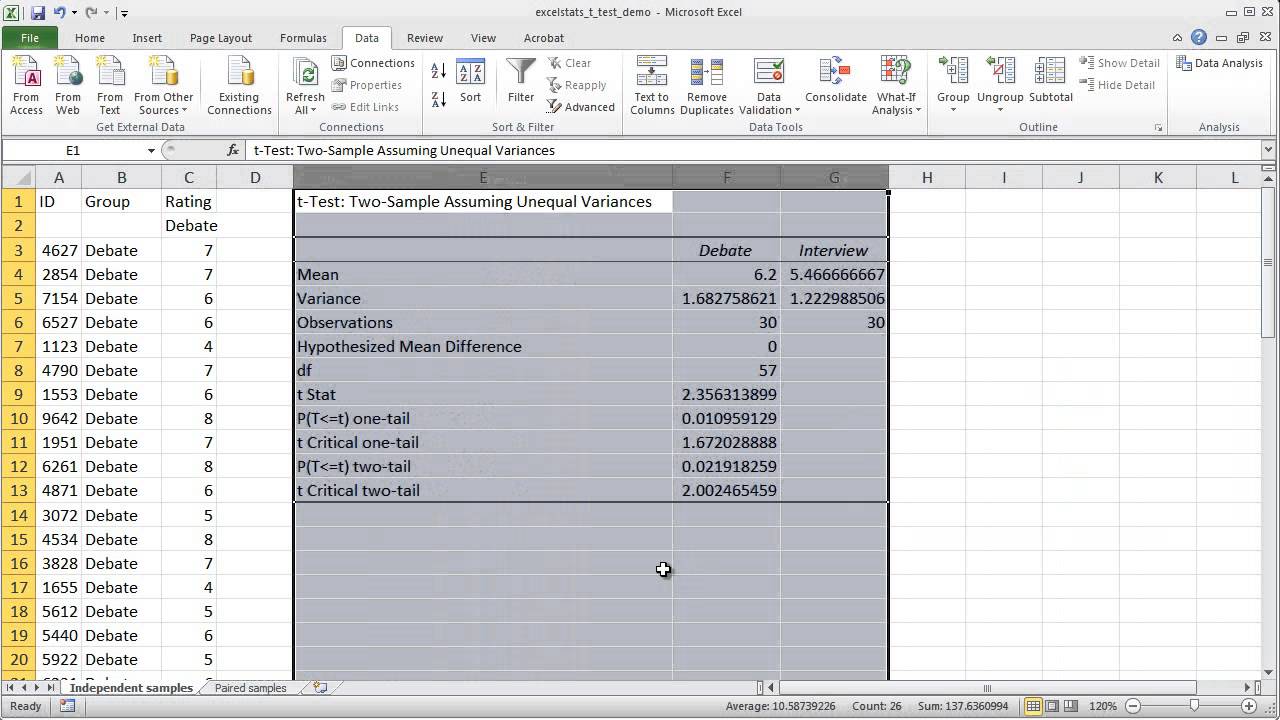Click the Sort A to Z icon
The width and height of the screenshot is (1280, 720).
pos(438,71)
